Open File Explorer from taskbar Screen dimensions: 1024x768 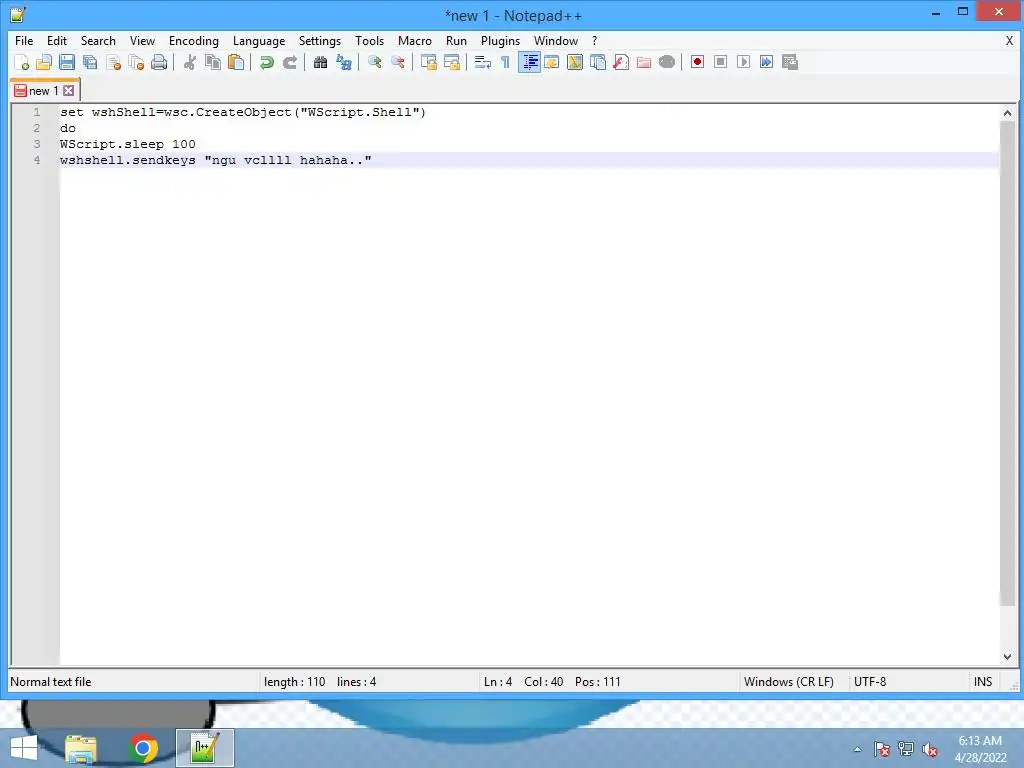[81, 748]
